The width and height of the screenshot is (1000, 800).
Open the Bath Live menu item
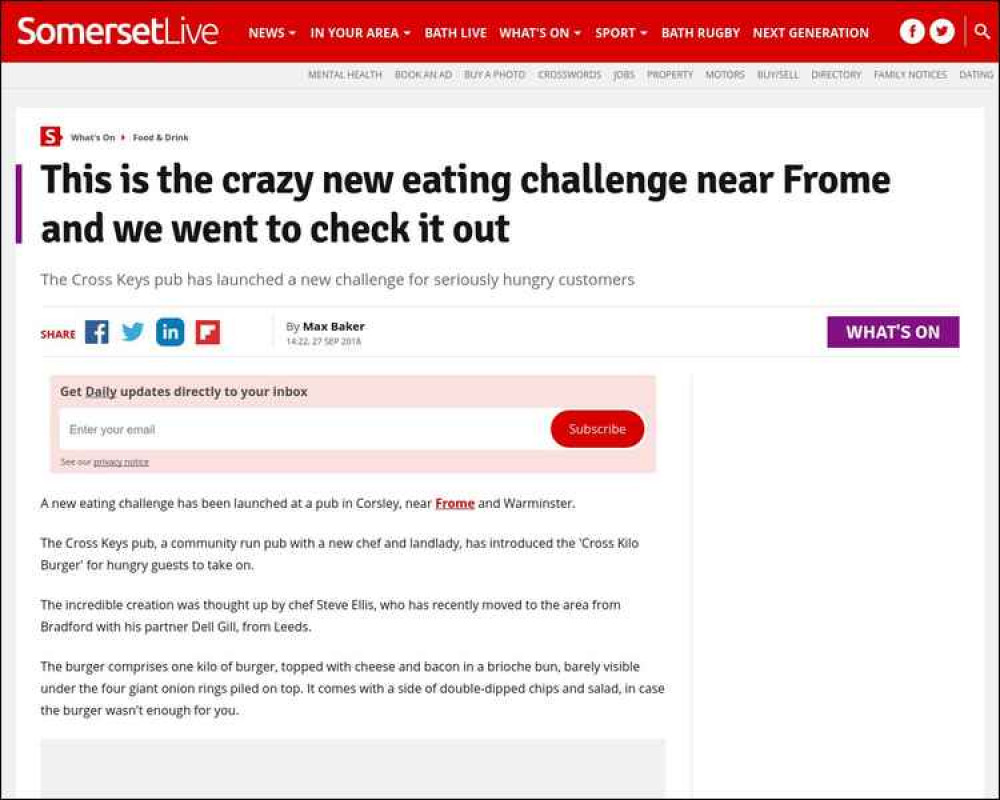pyautogui.click(x=455, y=33)
